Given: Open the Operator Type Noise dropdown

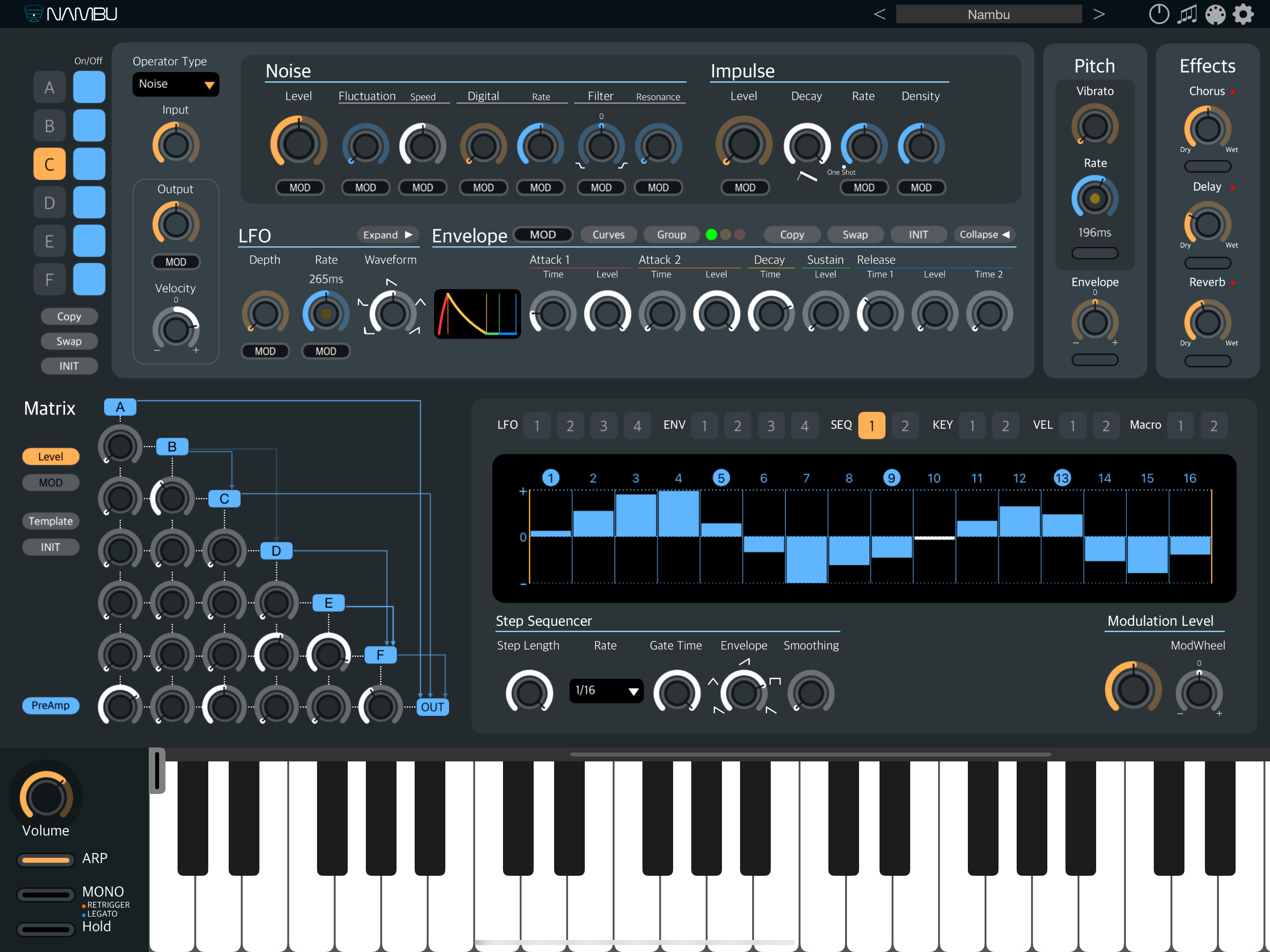Looking at the screenshot, I should coord(175,85).
